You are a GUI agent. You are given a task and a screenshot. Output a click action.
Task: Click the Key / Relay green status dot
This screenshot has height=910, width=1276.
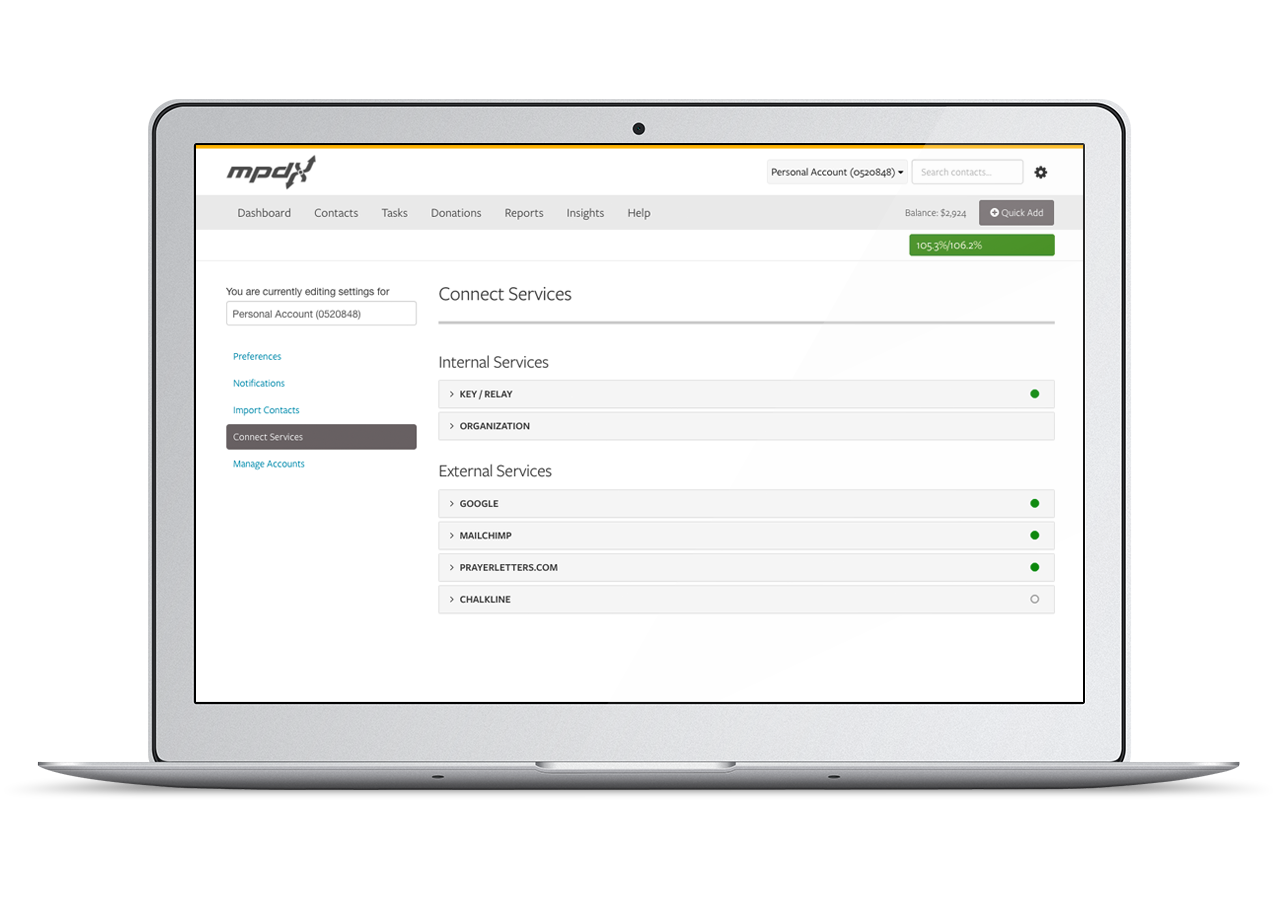pyautogui.click(x=1034, y=394)
